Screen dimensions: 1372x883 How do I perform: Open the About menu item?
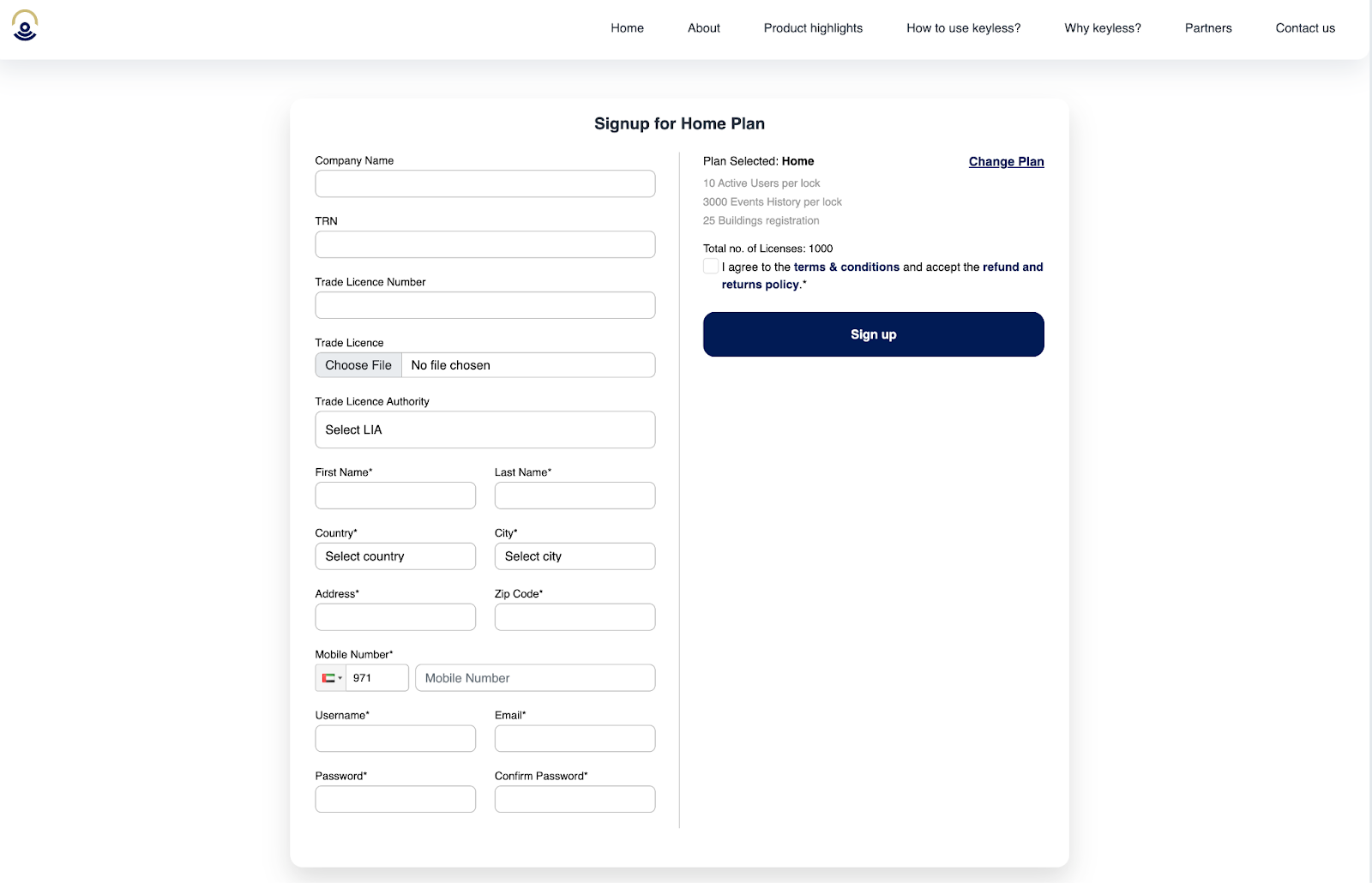(704, 28)
